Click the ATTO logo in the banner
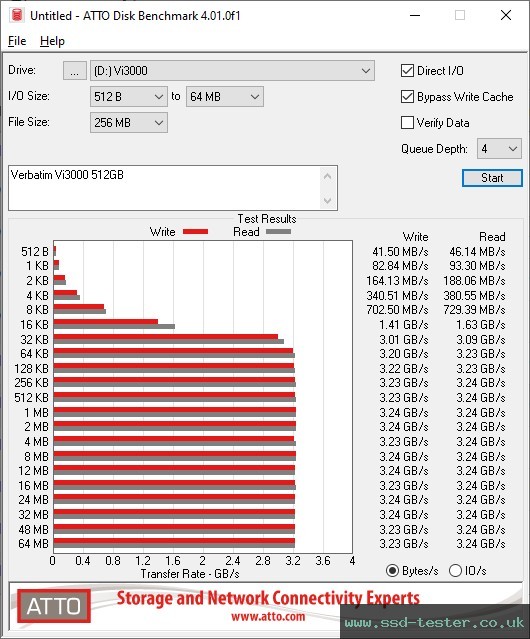The width and height of the screenshot is (530, 639). [x=54, y=606]
